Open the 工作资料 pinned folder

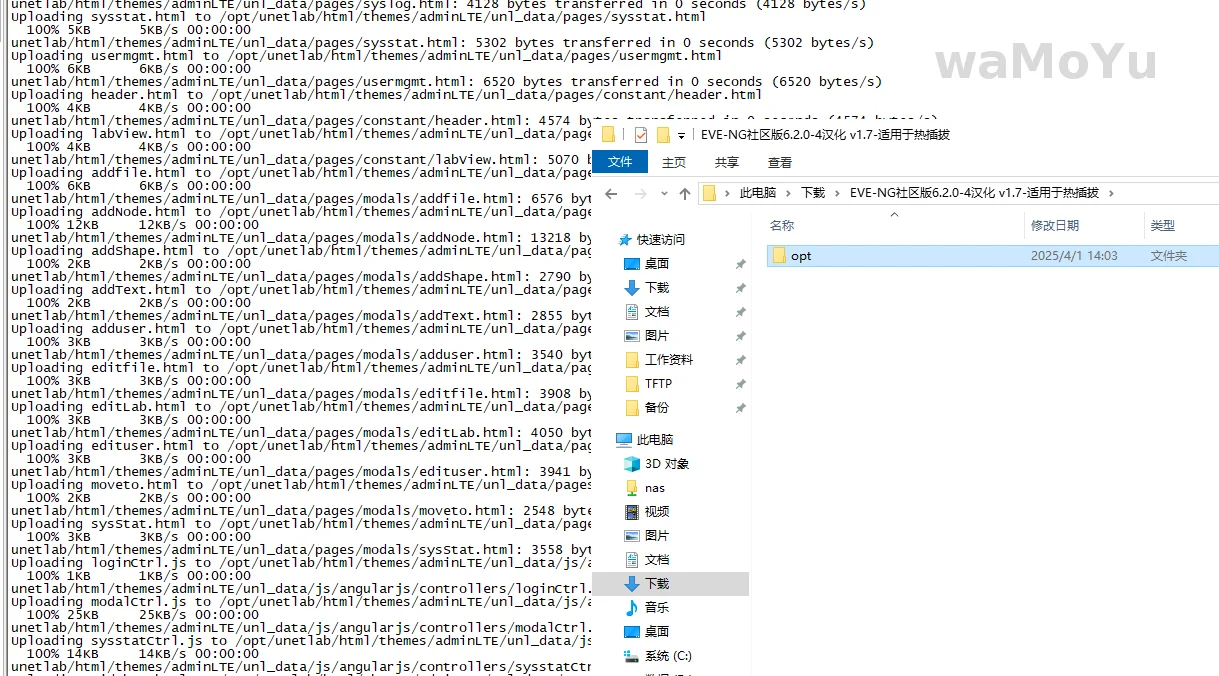tap(668, 360)
